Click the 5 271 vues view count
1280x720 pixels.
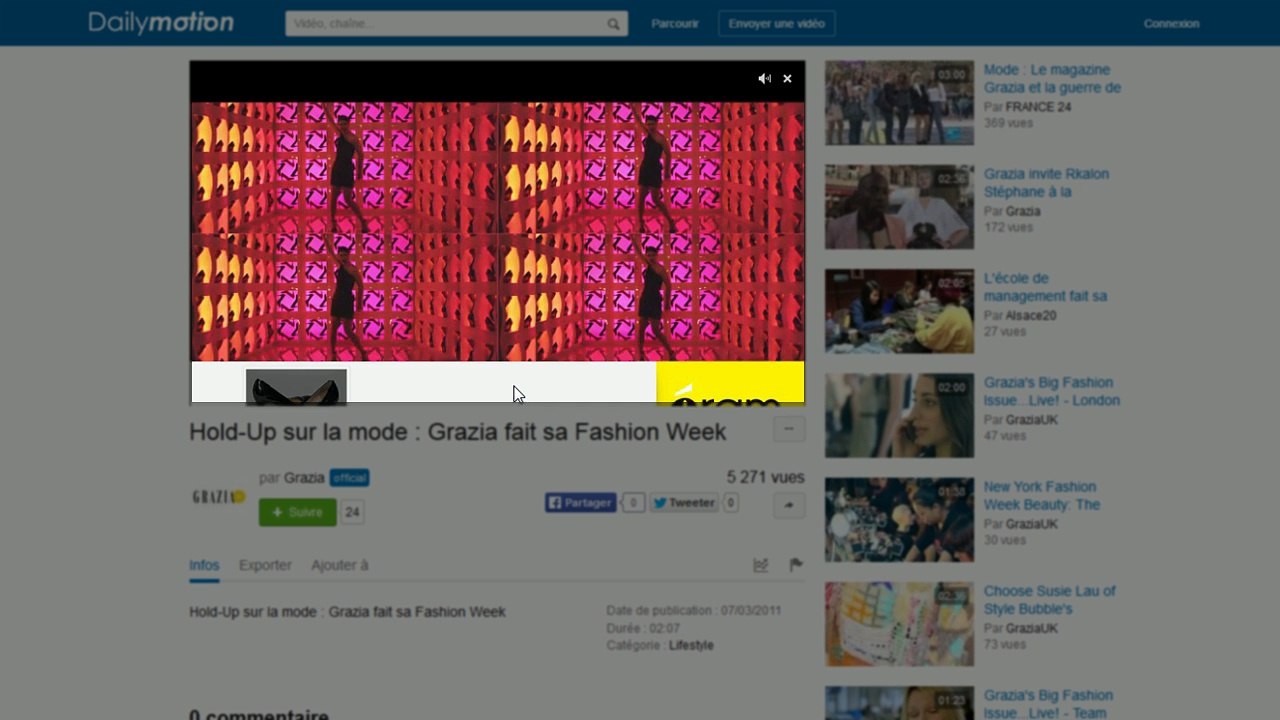point(765,478)
